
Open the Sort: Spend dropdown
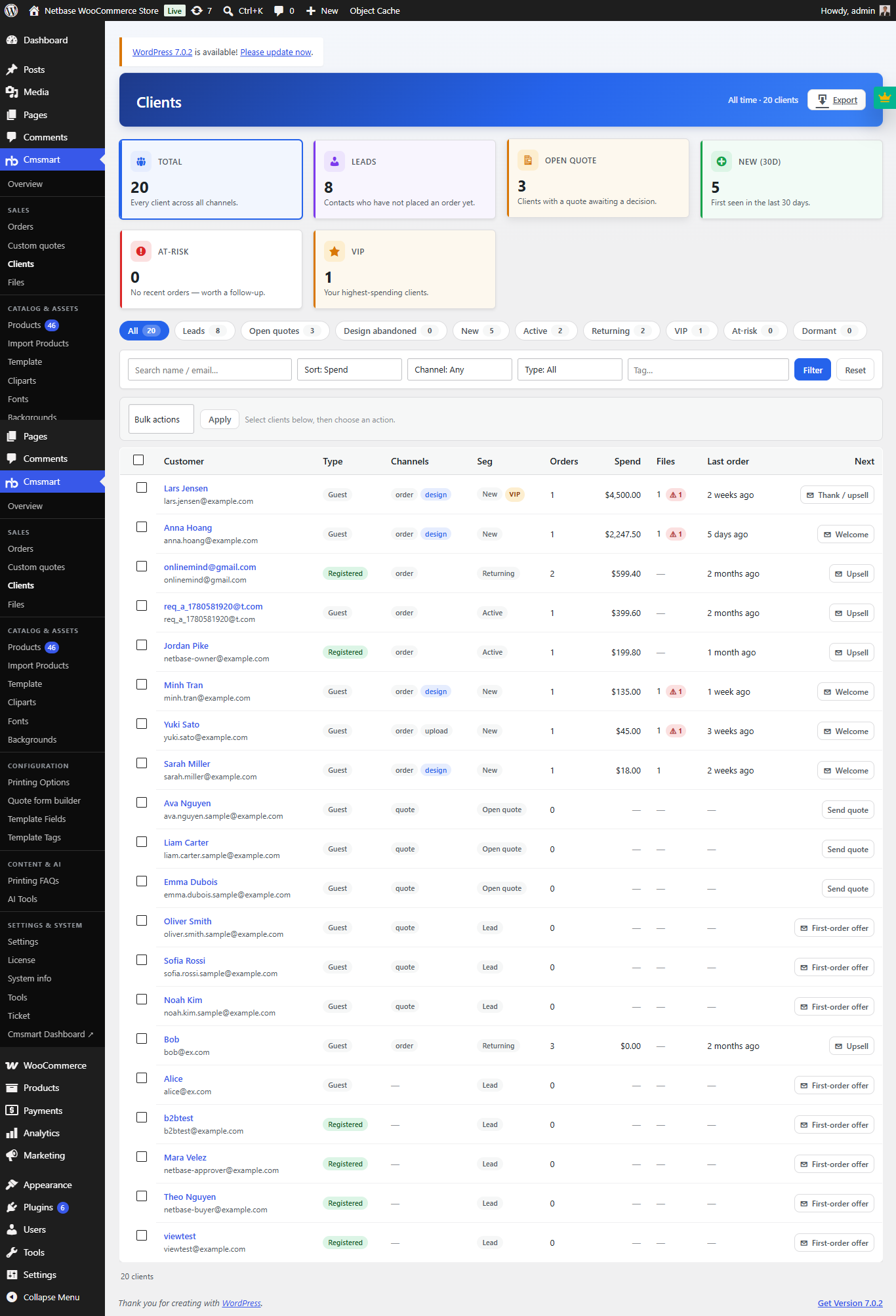point(350,369)
